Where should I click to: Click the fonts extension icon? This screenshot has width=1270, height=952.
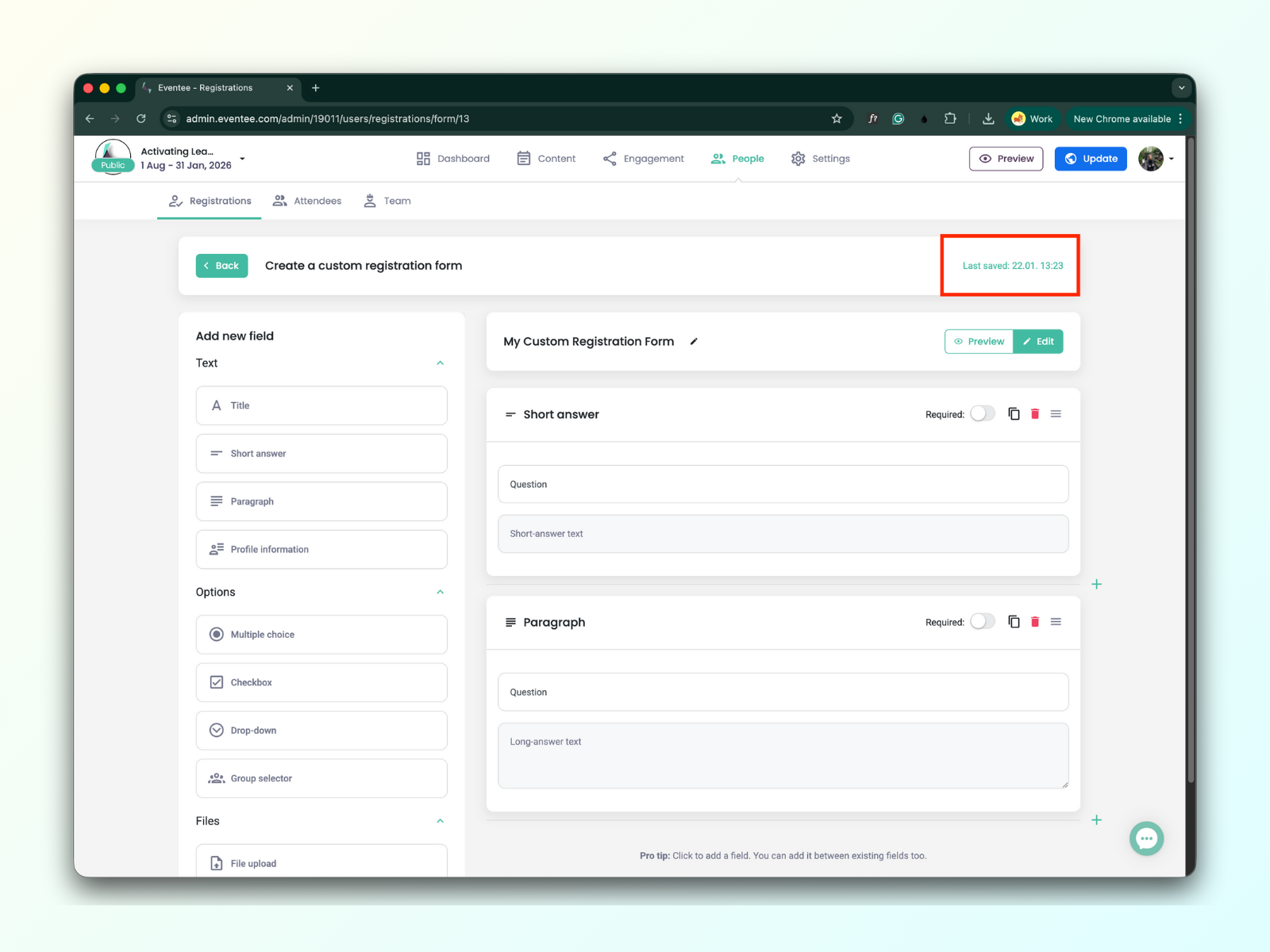pos(873,119)
